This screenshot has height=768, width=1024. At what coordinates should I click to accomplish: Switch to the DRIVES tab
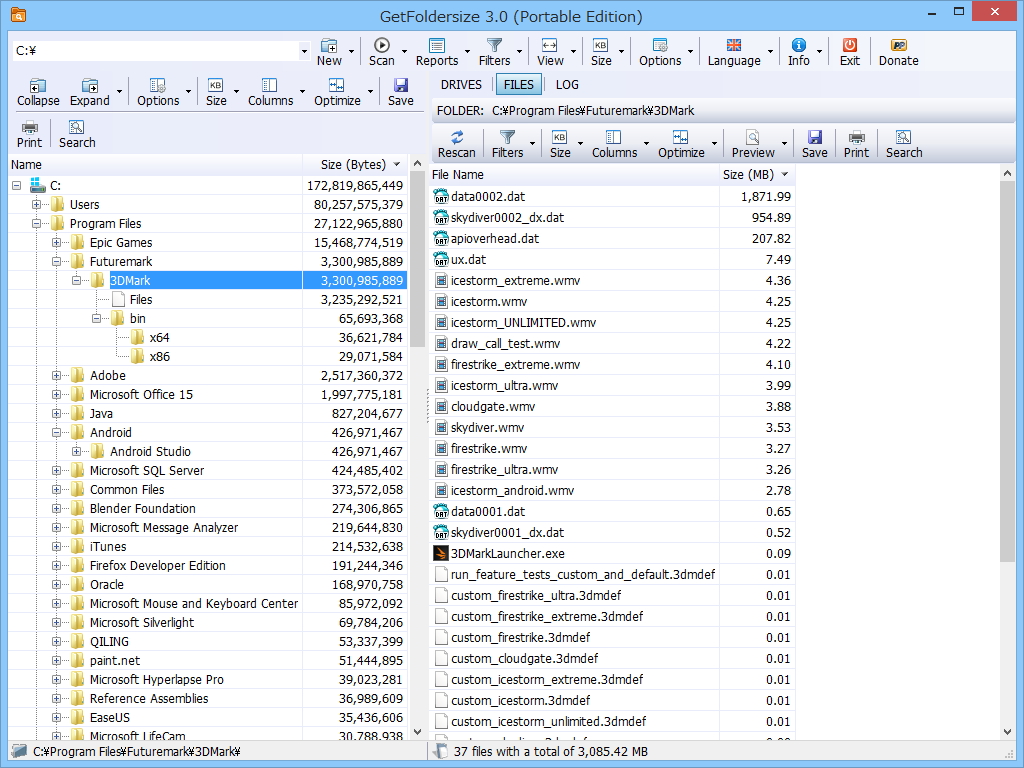pyautogui.click(x=461, y=85)
